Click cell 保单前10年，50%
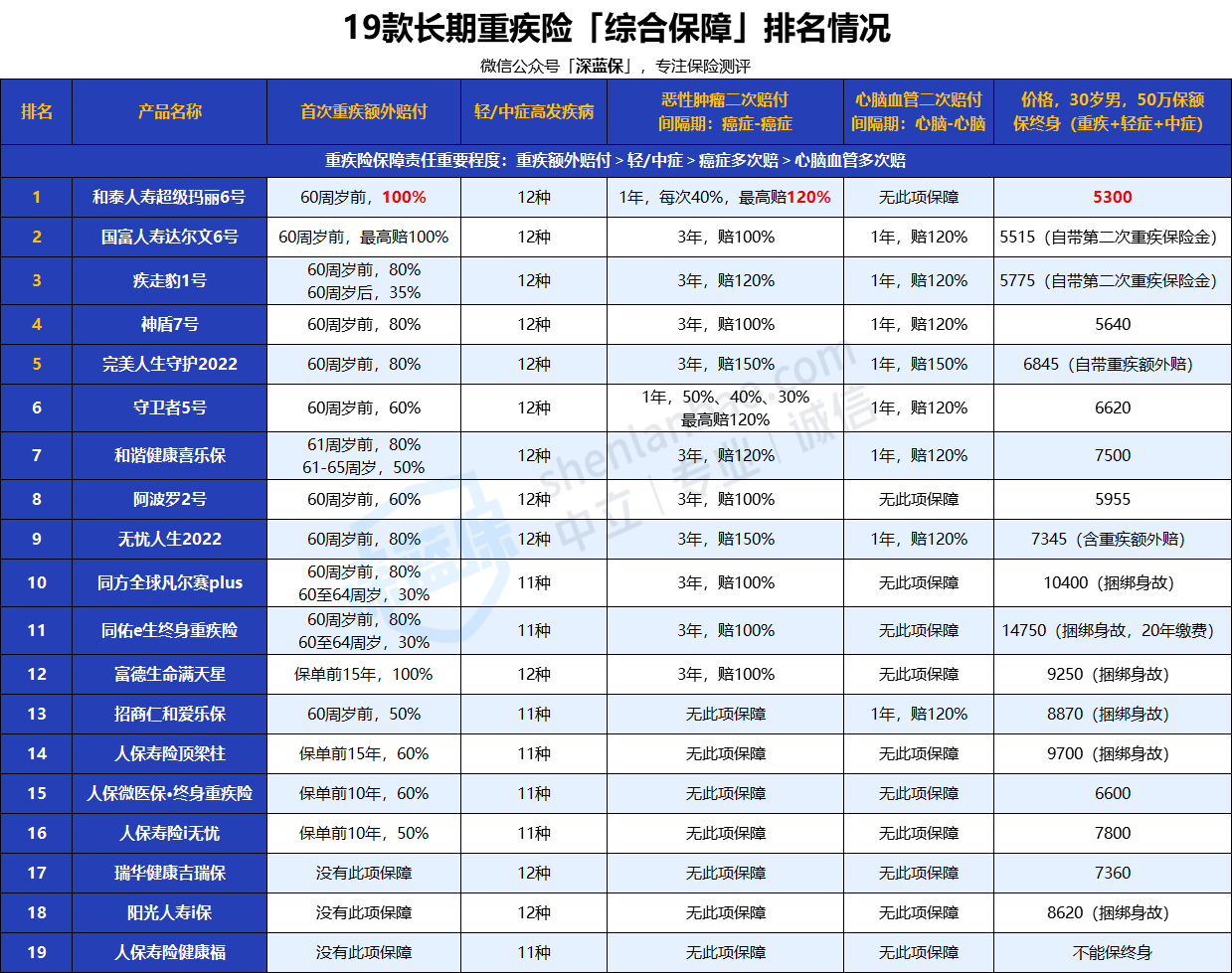Viewport: 1232px width, 973px height. 364,833
